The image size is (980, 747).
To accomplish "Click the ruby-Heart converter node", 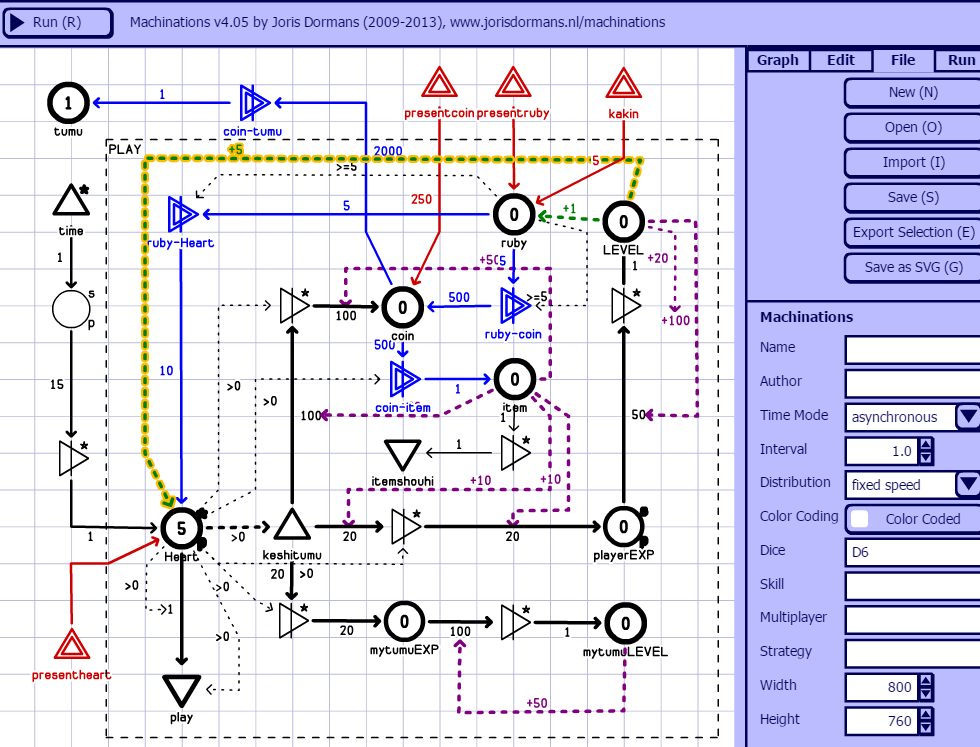I will coord(182,213).
